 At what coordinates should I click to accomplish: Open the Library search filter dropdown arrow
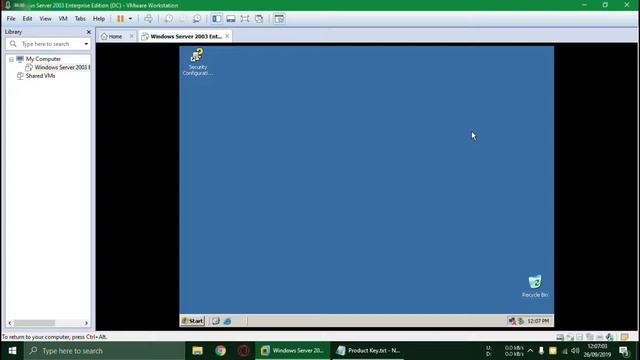click(86, 44)
